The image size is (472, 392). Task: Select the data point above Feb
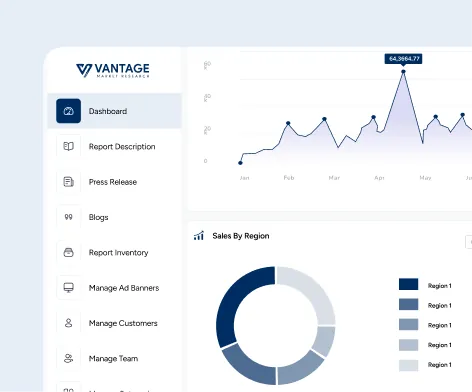288,123
